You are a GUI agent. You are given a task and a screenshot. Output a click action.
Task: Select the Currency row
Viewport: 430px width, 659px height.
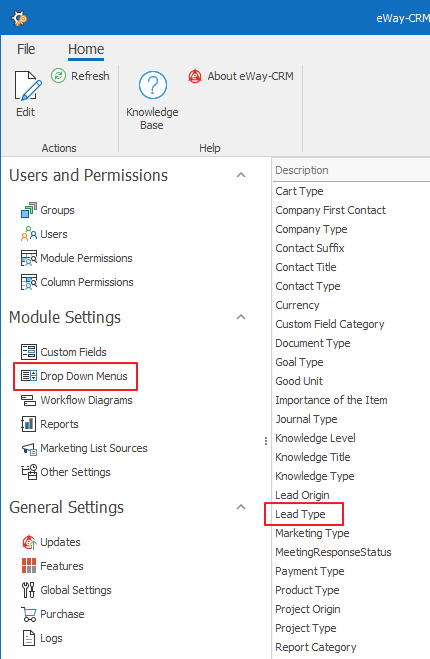[351, 305]
